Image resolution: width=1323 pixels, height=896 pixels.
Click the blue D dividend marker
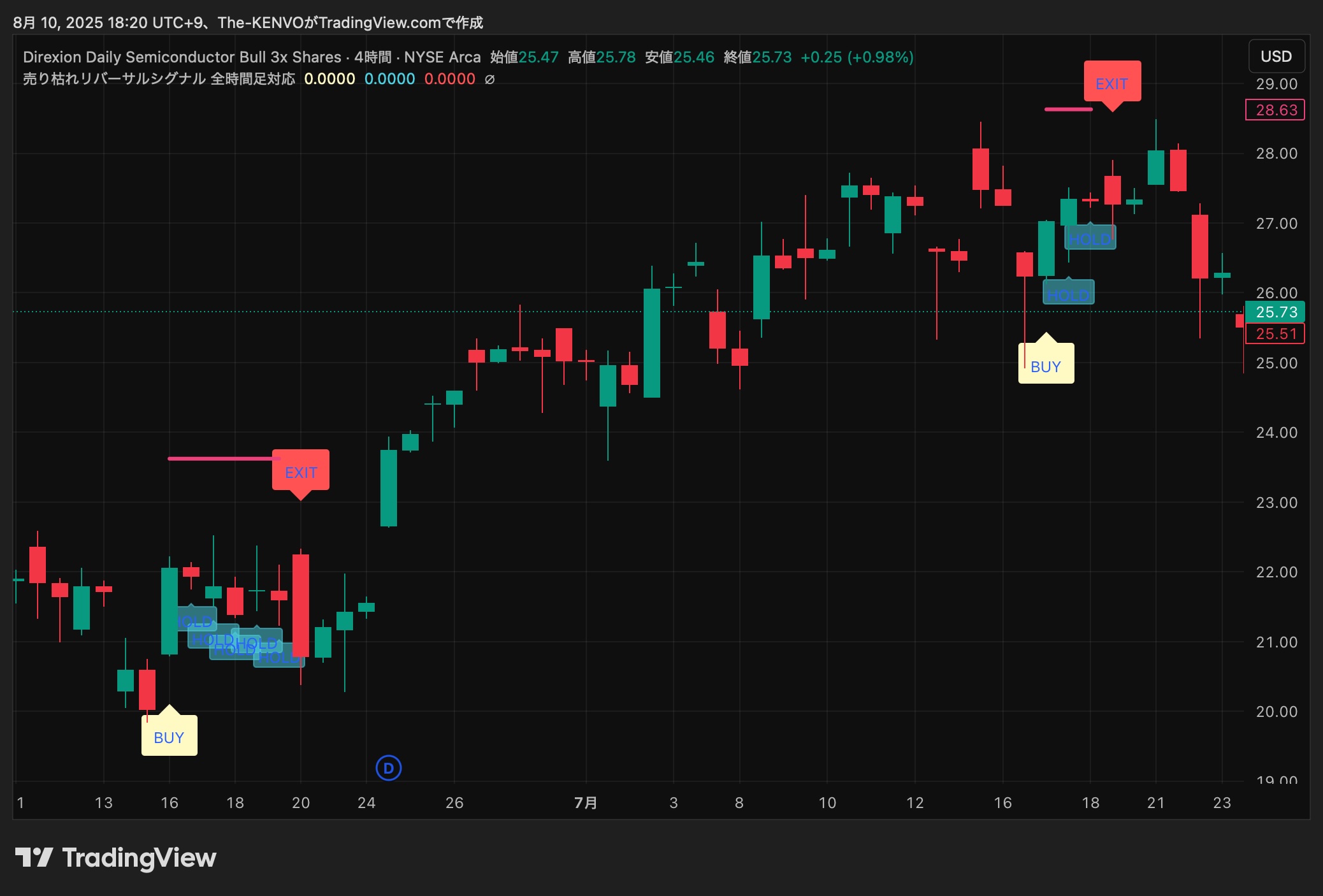point(389,768)
